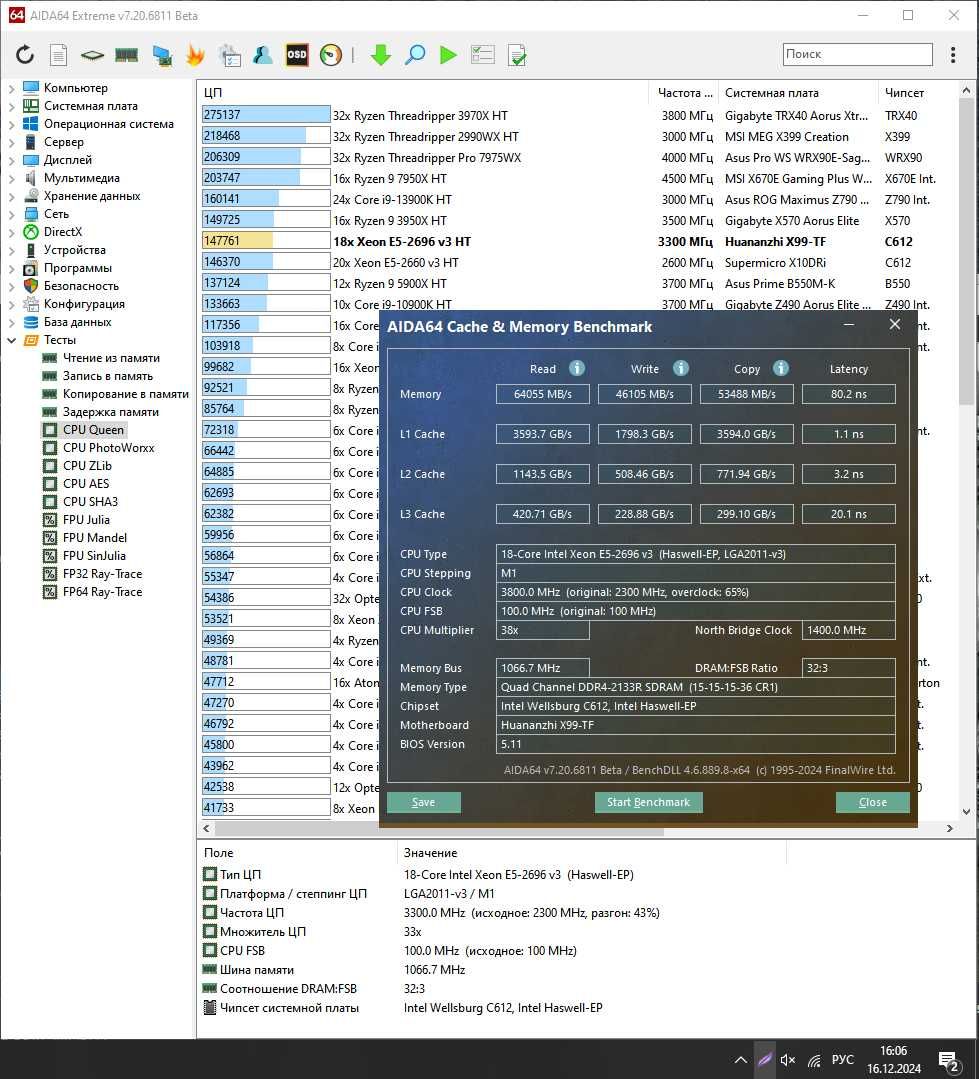This screenshot has height=1079, width=979.
Task: Expand the Дисплей tree node
Action: pyautogui.click(x=11, y=160)
